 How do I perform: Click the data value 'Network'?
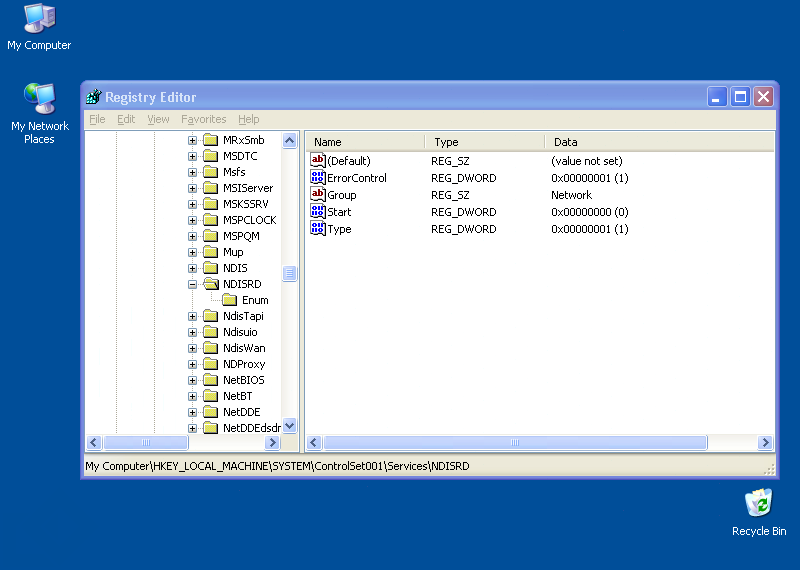(571, 195)
